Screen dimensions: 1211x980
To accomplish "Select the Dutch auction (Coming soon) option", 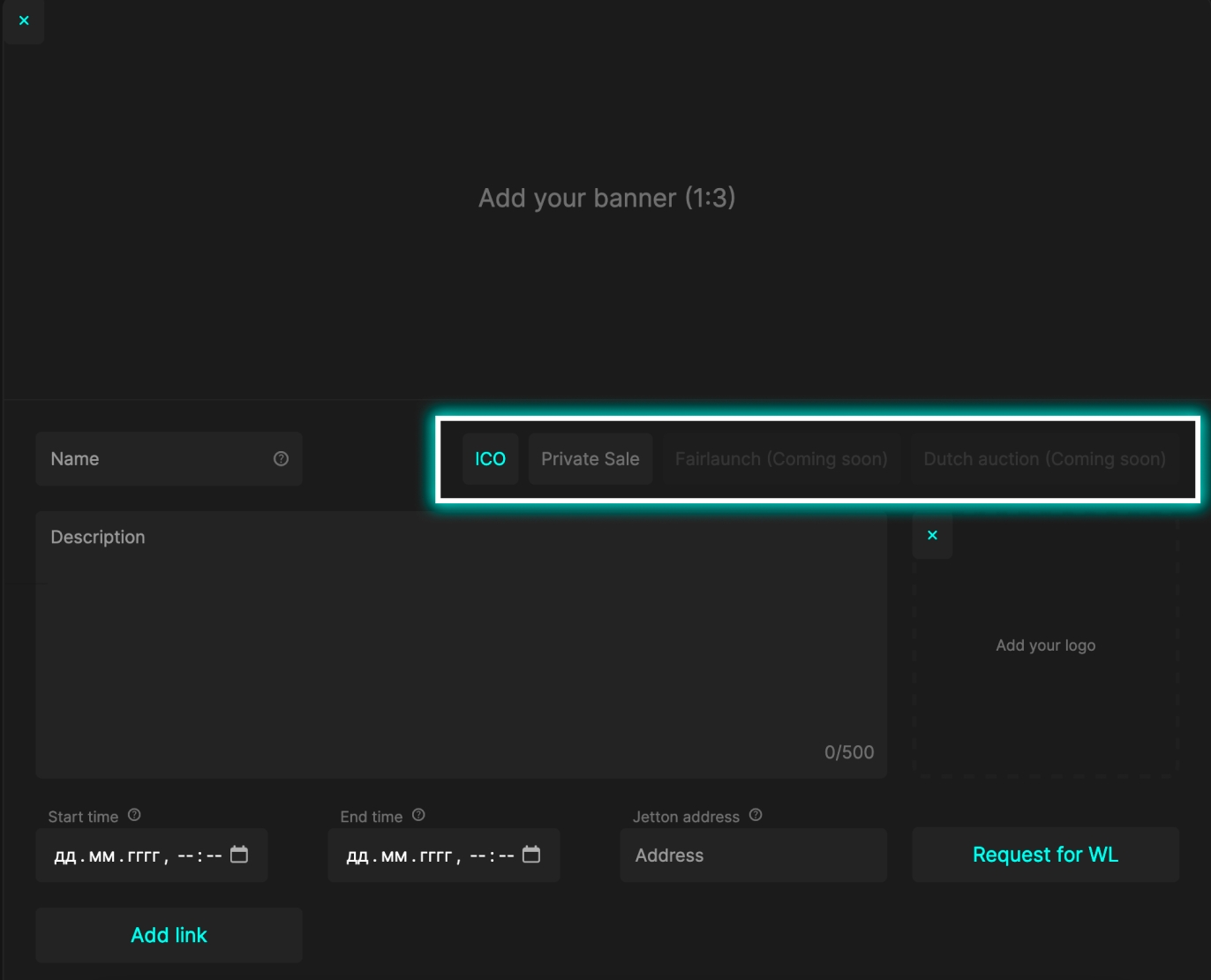I will pos(1044,459).
